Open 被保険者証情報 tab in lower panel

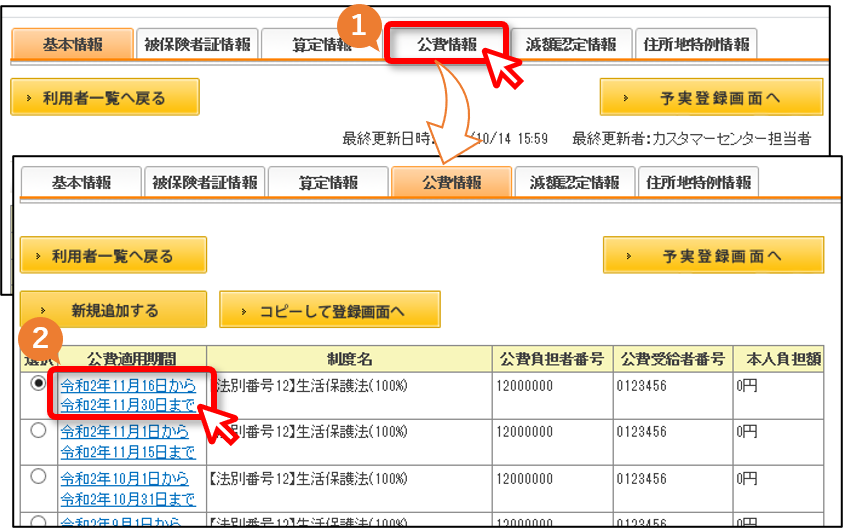[205, 182]
